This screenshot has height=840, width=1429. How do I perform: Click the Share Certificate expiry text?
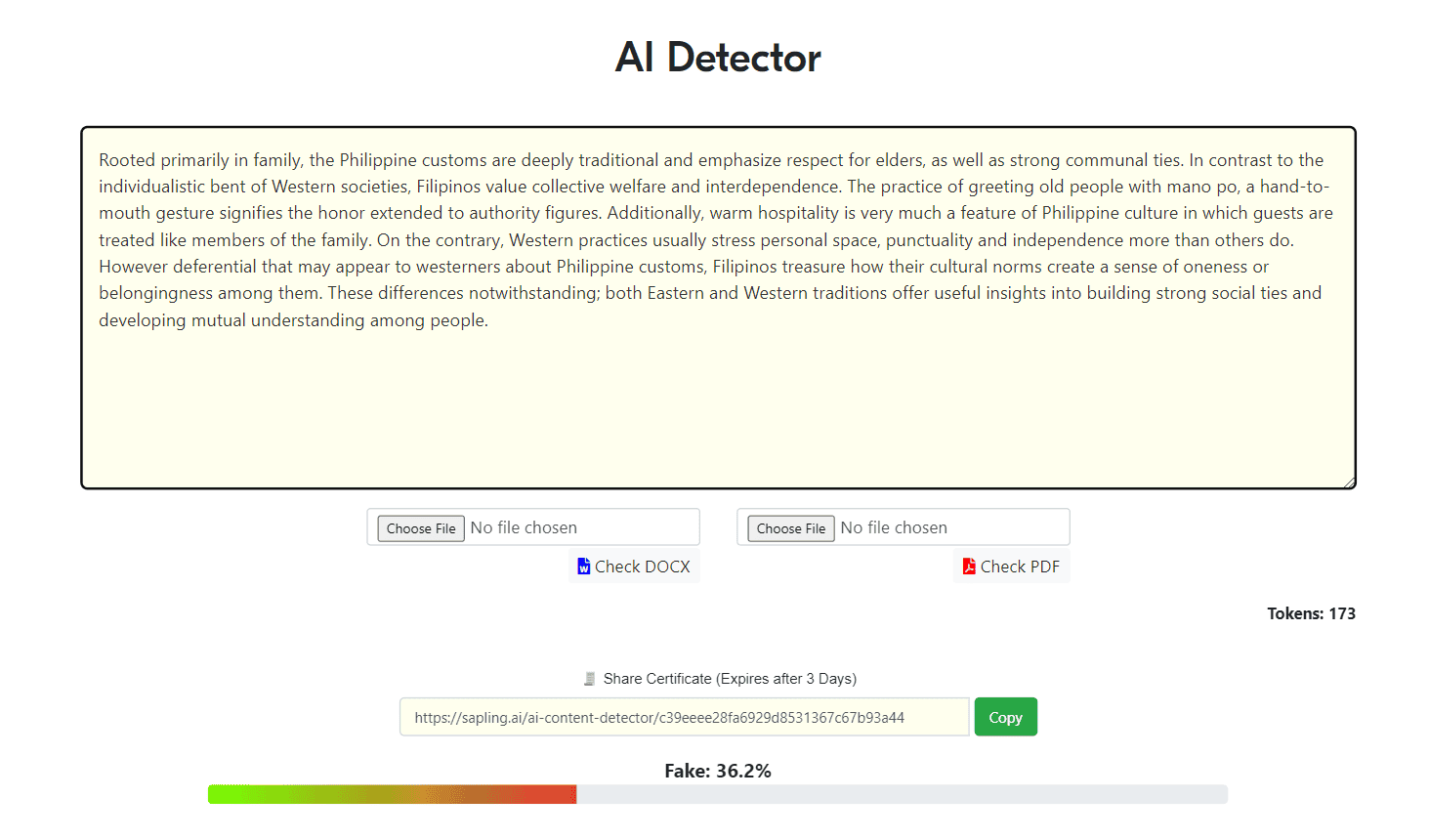(x=730, y=679)
